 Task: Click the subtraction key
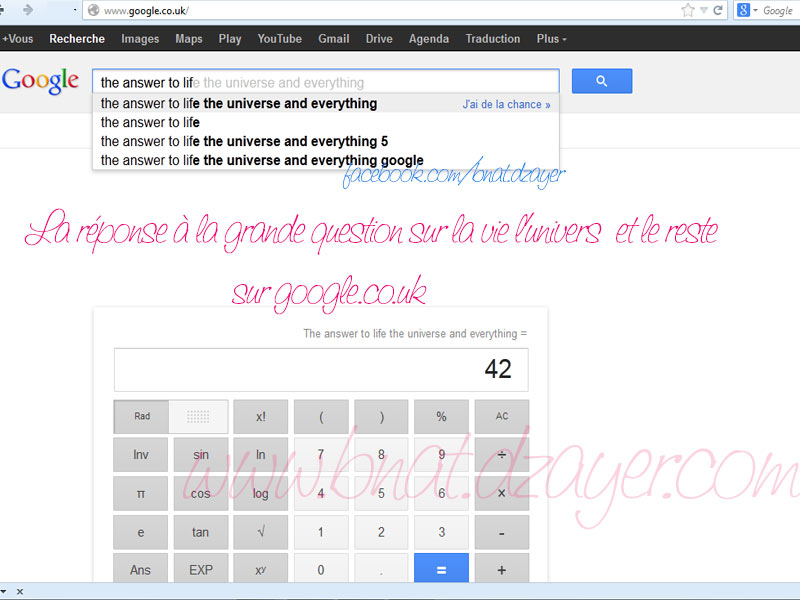coord(502,532)
